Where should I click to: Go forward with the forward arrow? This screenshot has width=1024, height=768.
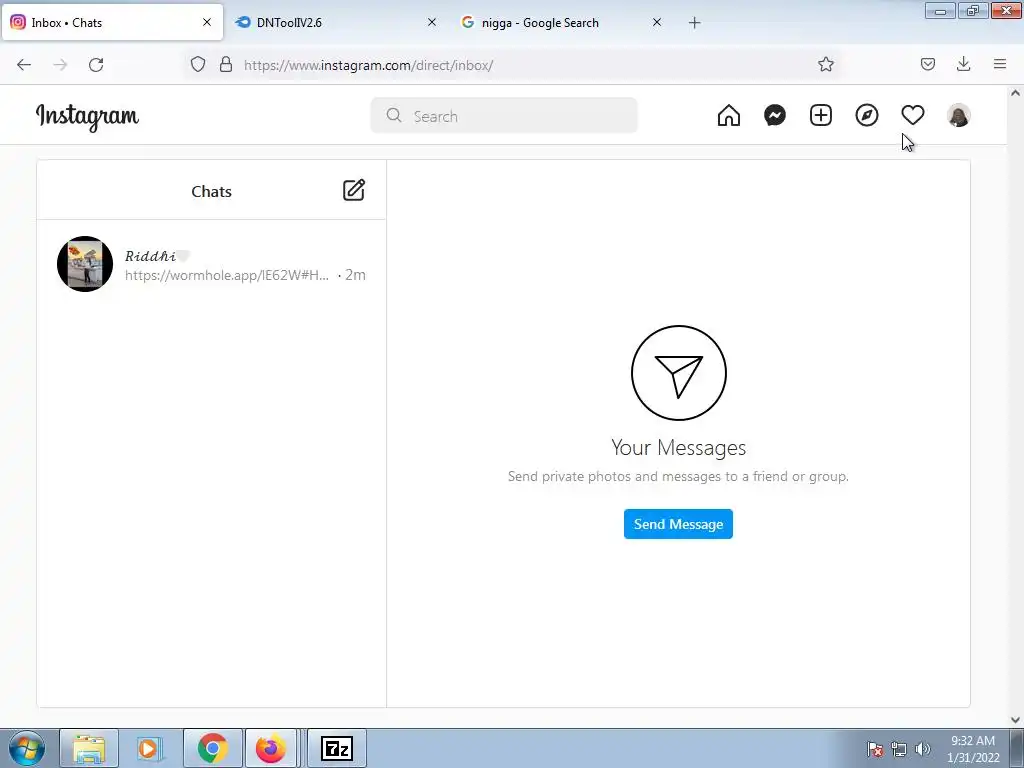pyautogui.click(x=60, y=65)
